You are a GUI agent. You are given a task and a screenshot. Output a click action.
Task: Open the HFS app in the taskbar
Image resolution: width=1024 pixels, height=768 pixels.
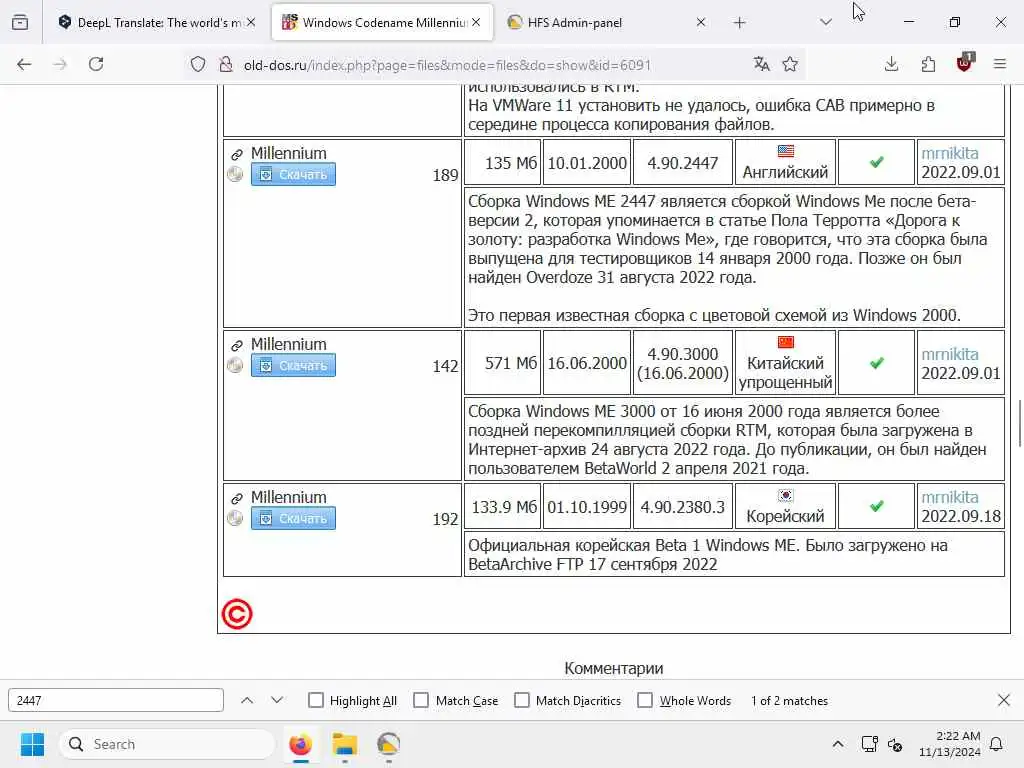point(388,744)
